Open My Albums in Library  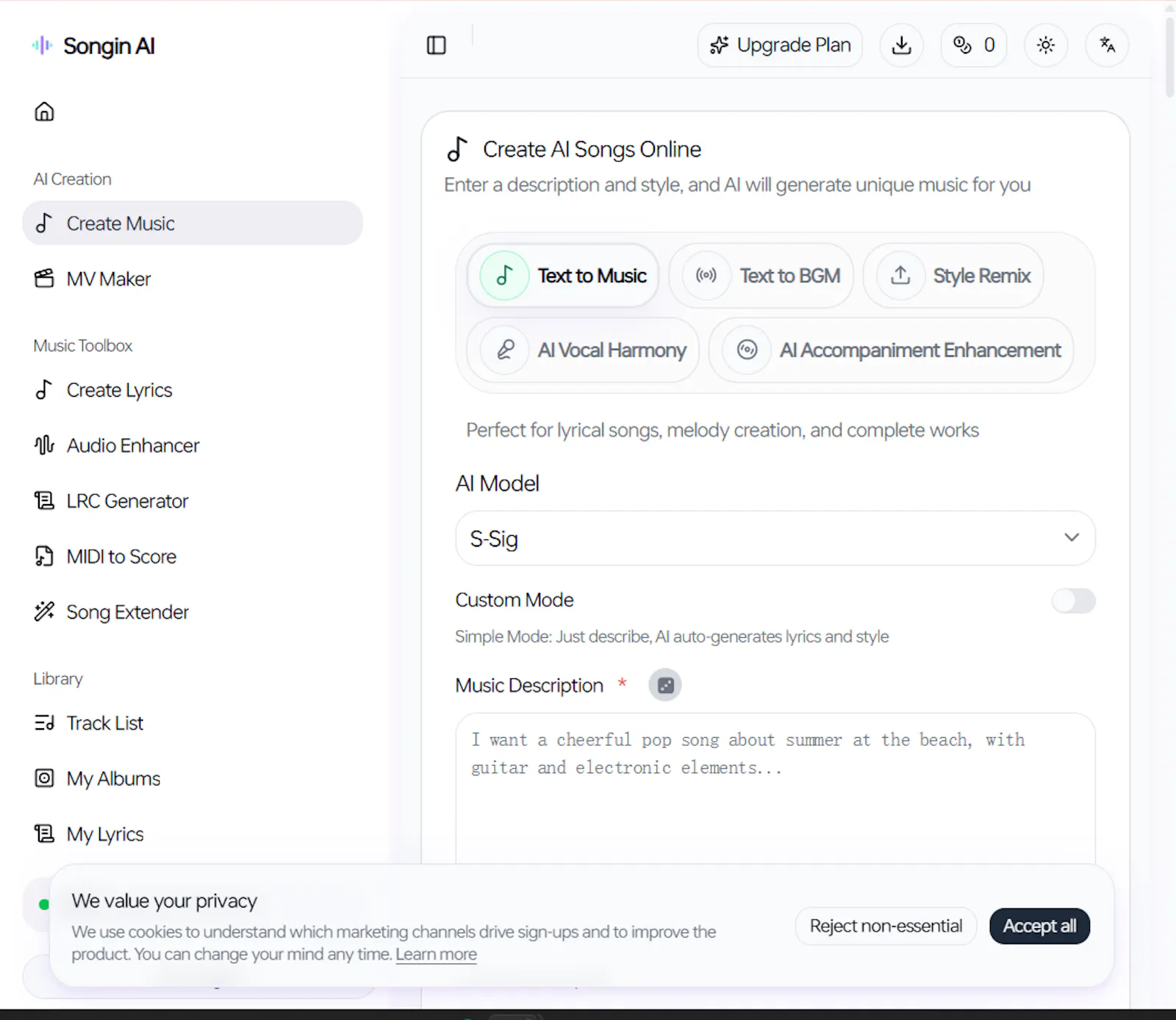tap(193, 779)
